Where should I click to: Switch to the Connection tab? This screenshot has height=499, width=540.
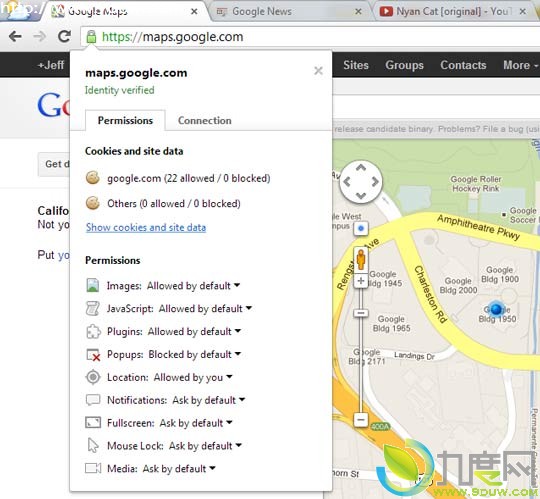[205, 120]
